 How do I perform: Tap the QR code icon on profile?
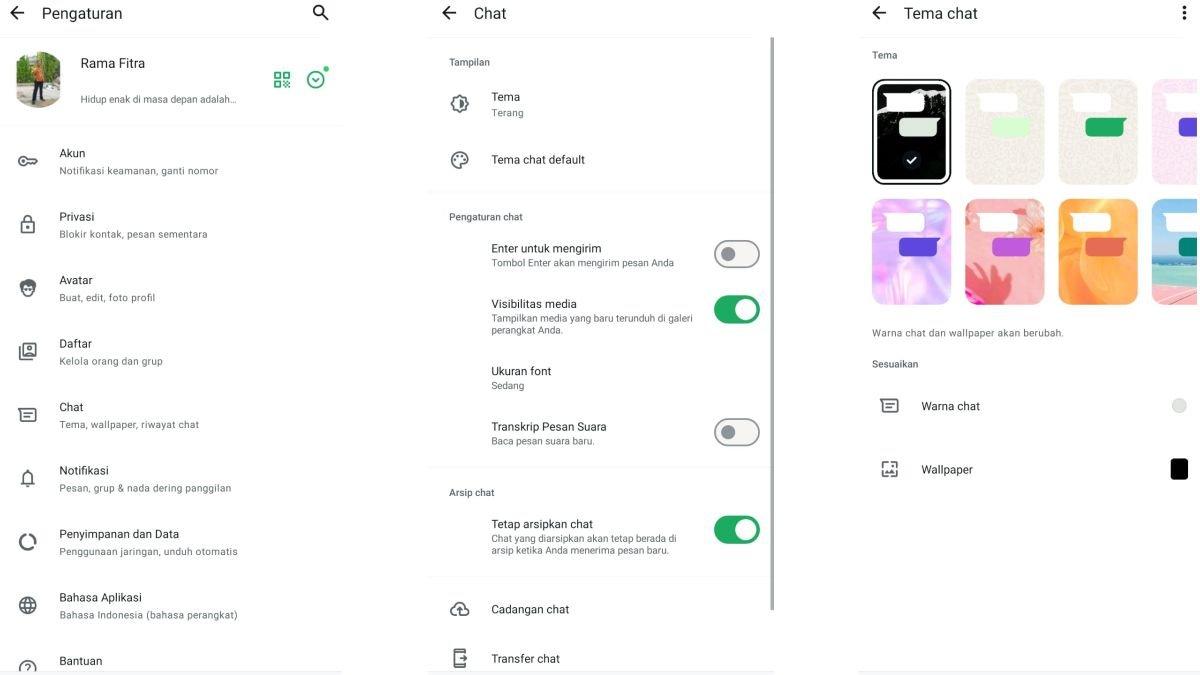(x=280, y=77)
